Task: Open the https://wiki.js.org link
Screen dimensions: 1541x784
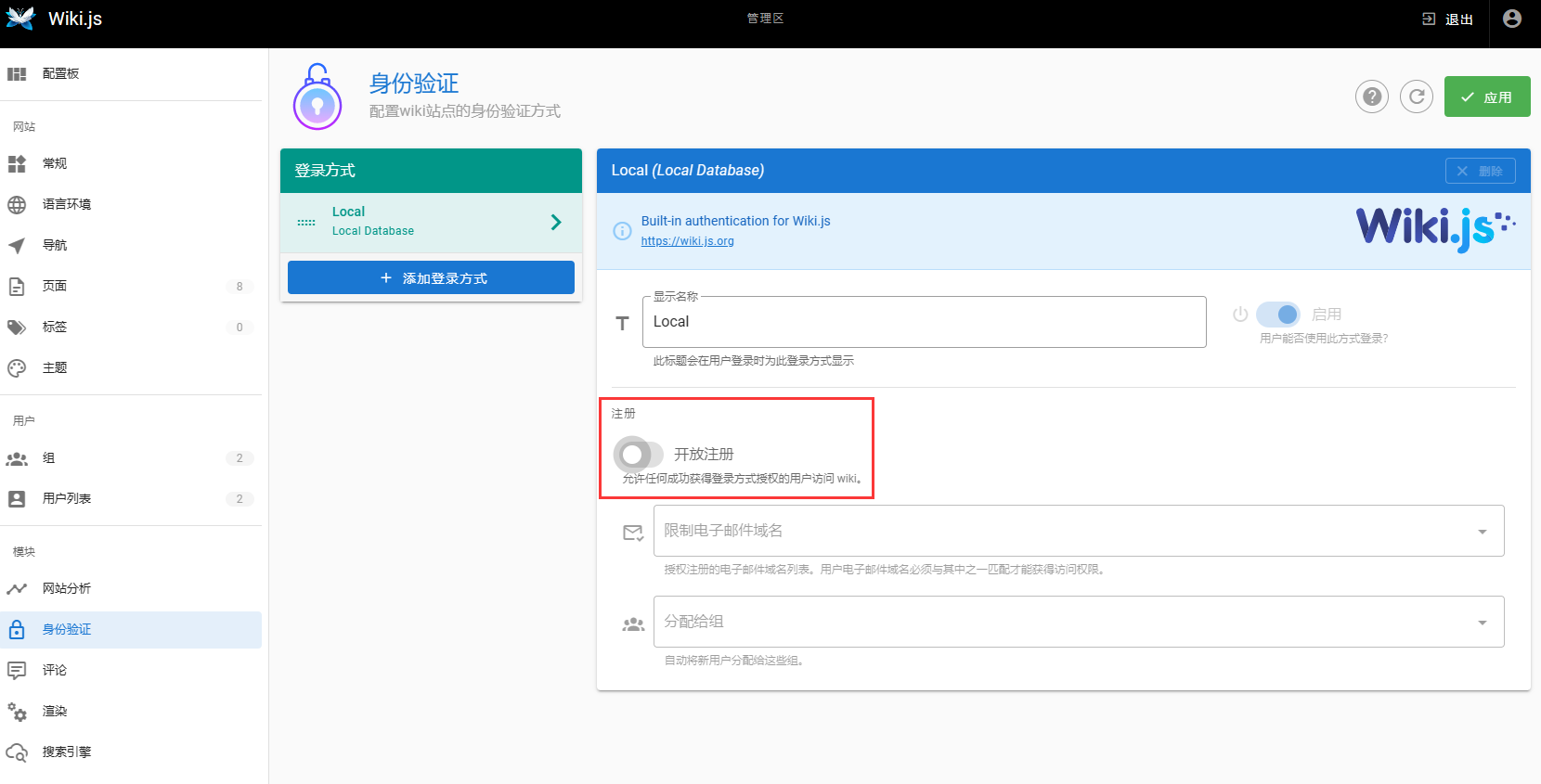Action: pos(687,241)
